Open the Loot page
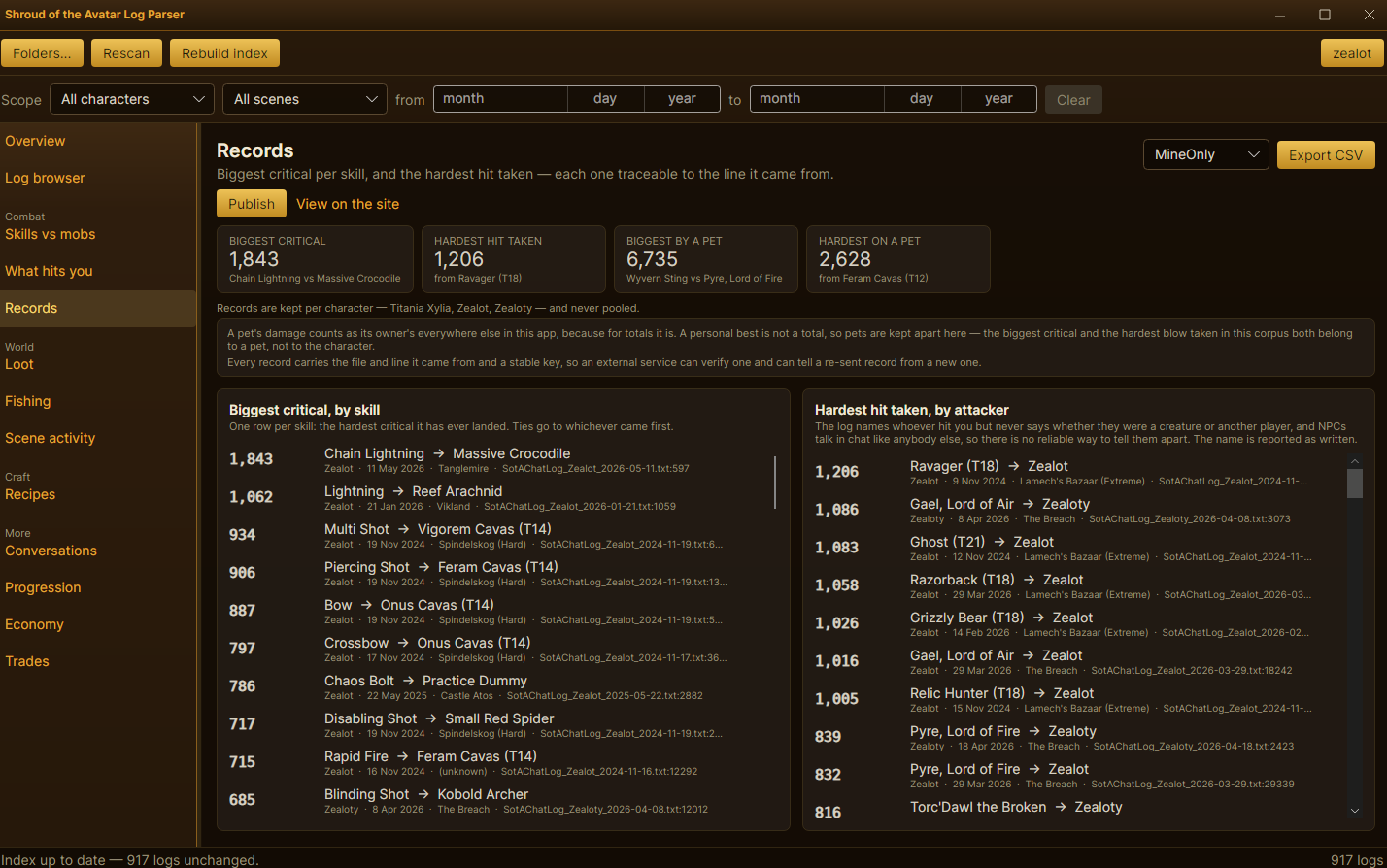The image size is (1387, 868). tap(97, 364)
